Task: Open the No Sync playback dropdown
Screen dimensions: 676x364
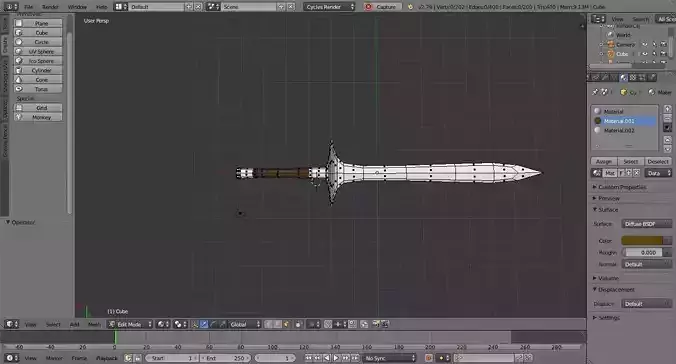Action: click(x=389, y=358)
